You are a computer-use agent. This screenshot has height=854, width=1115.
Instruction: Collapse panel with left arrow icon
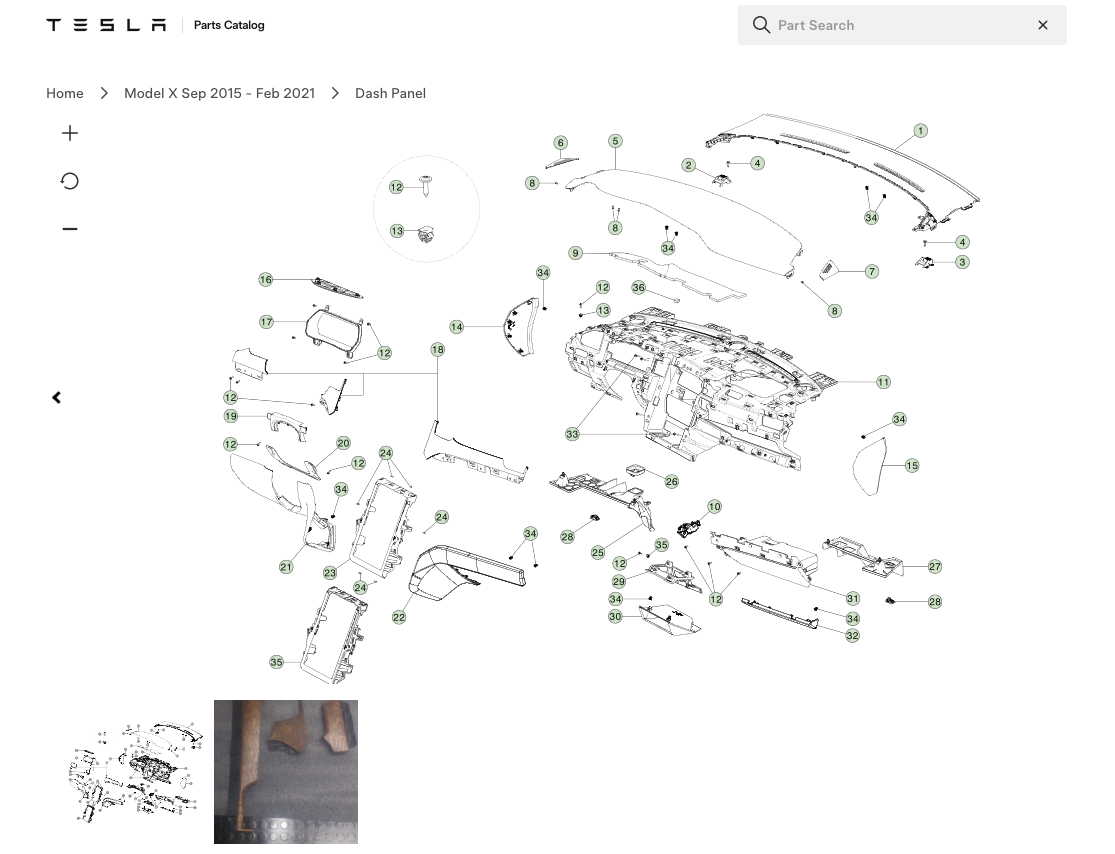tap(57, 397)
